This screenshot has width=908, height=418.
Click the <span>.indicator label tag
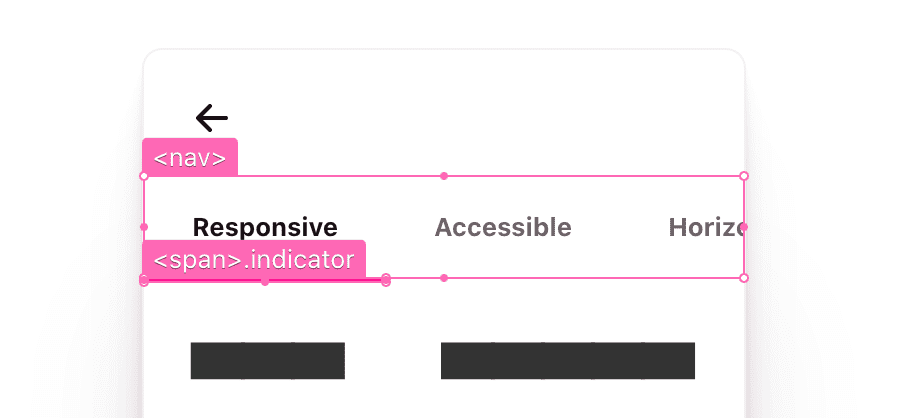[254, 260]
